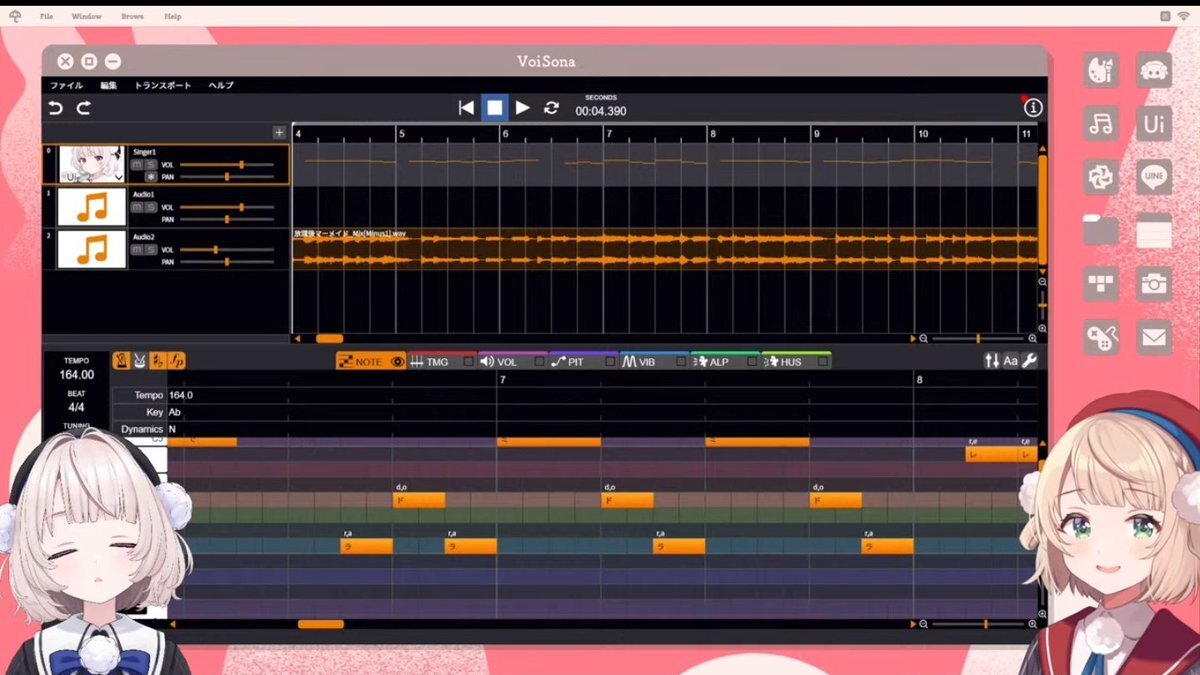1200x675 pixels.
Task: Expand the Singer1 voice selection chevron
Action: tap(119, 176)
